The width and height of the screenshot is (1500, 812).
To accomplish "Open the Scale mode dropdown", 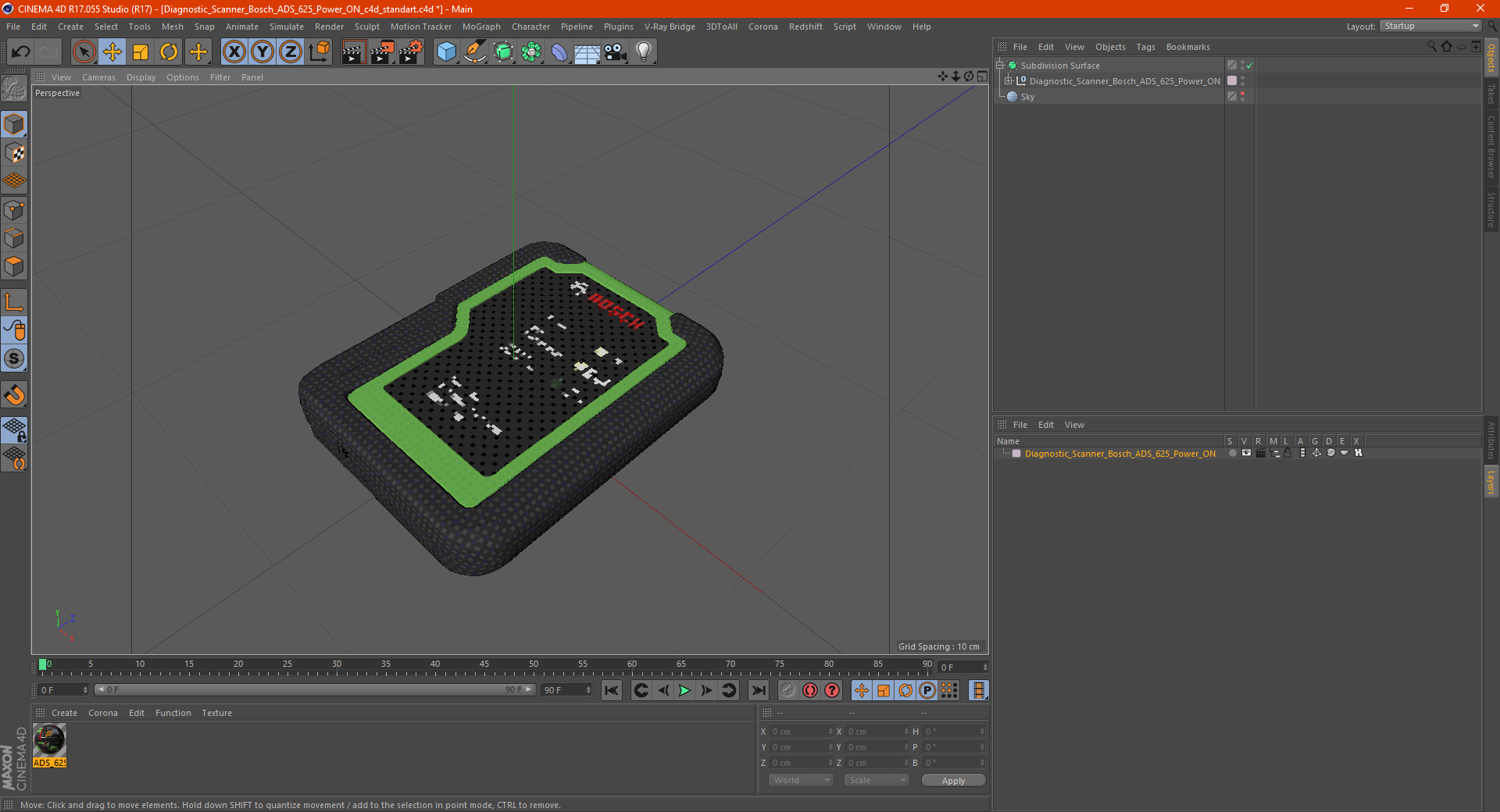I will click(x=876, y=780).
